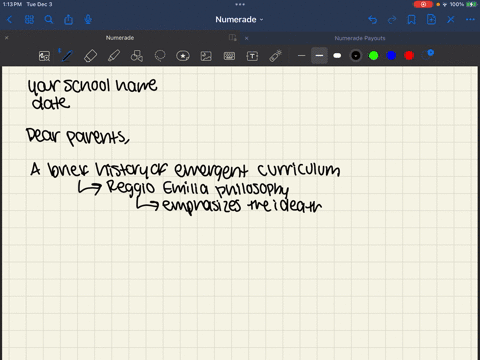
Task: Start audio recording with microphone icon
Action: coord(88,19)
